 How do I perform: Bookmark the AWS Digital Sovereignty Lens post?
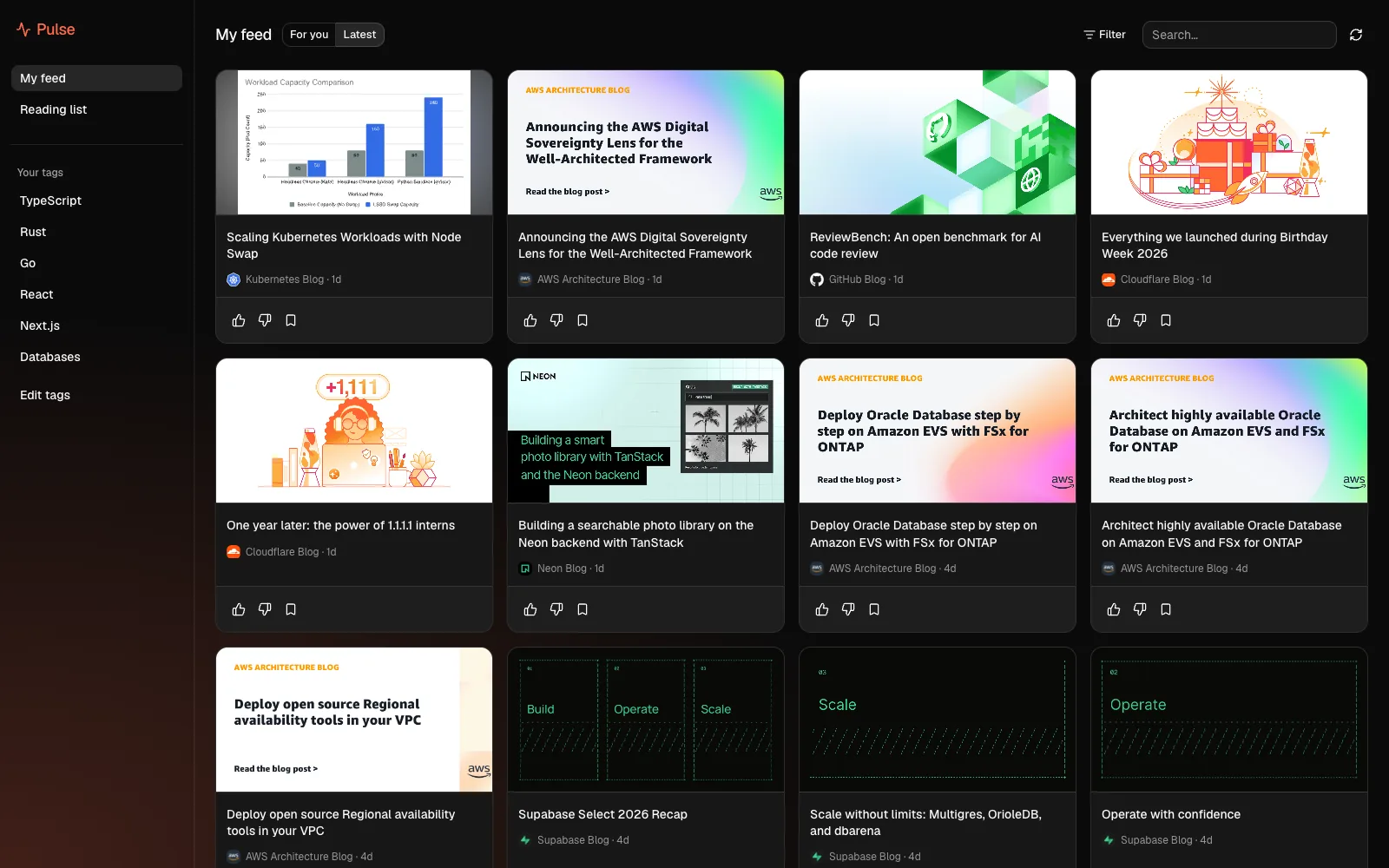pos(583,320)
